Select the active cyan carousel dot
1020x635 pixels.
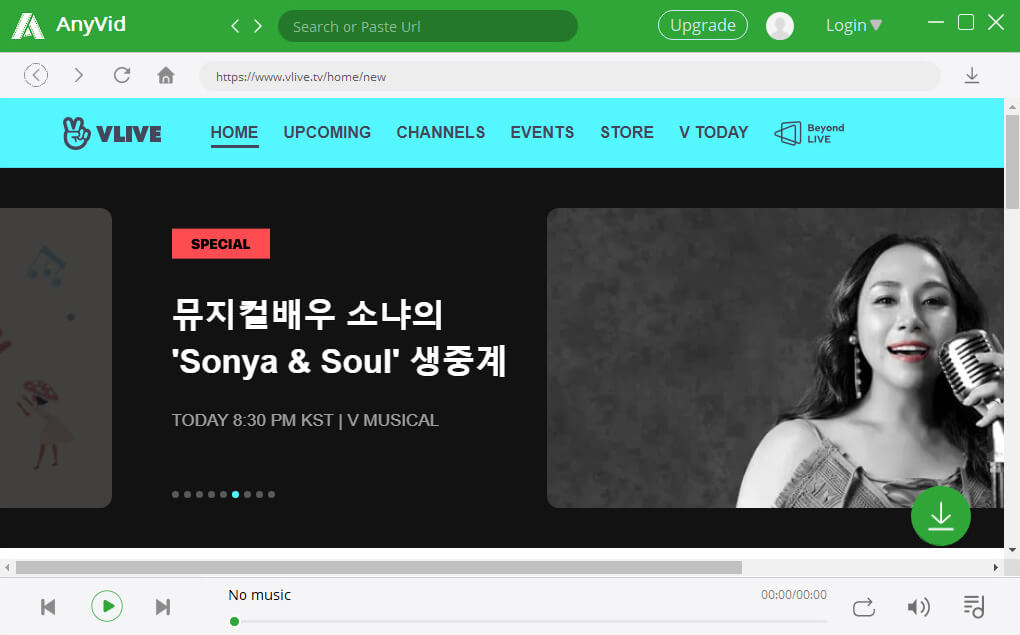(235, 494)
